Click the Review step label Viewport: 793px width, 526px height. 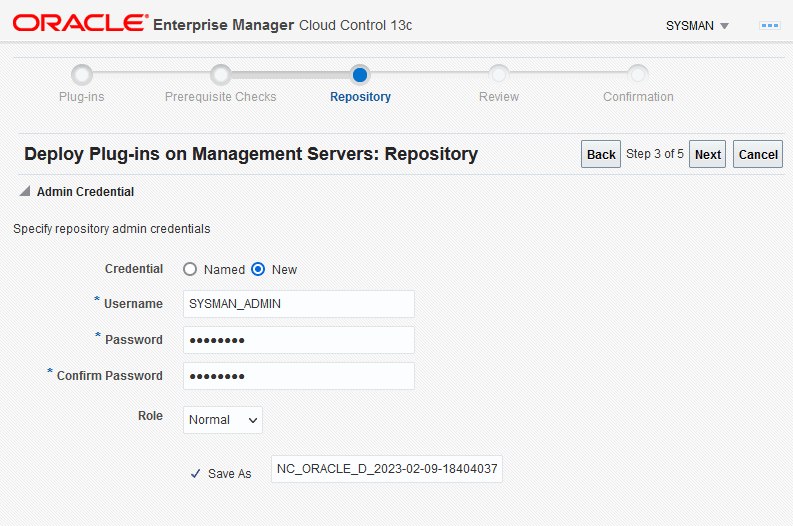(x=499, y=97)
